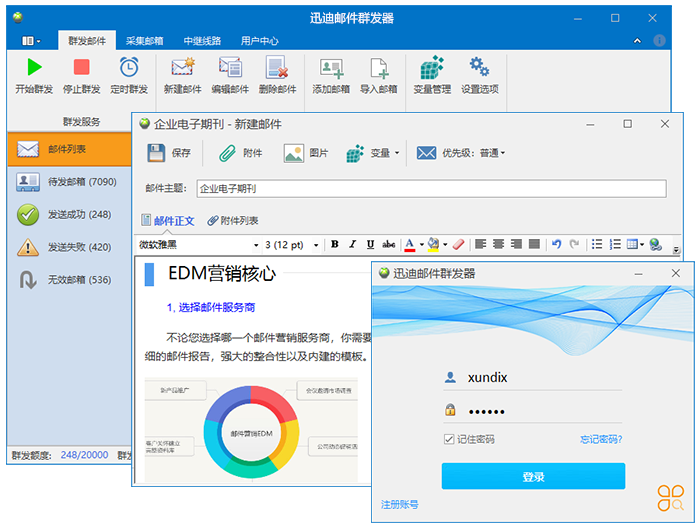Insert a picture with 图片 icon
700x529 pixels.
pyautogui.click(x=294, y=153)
